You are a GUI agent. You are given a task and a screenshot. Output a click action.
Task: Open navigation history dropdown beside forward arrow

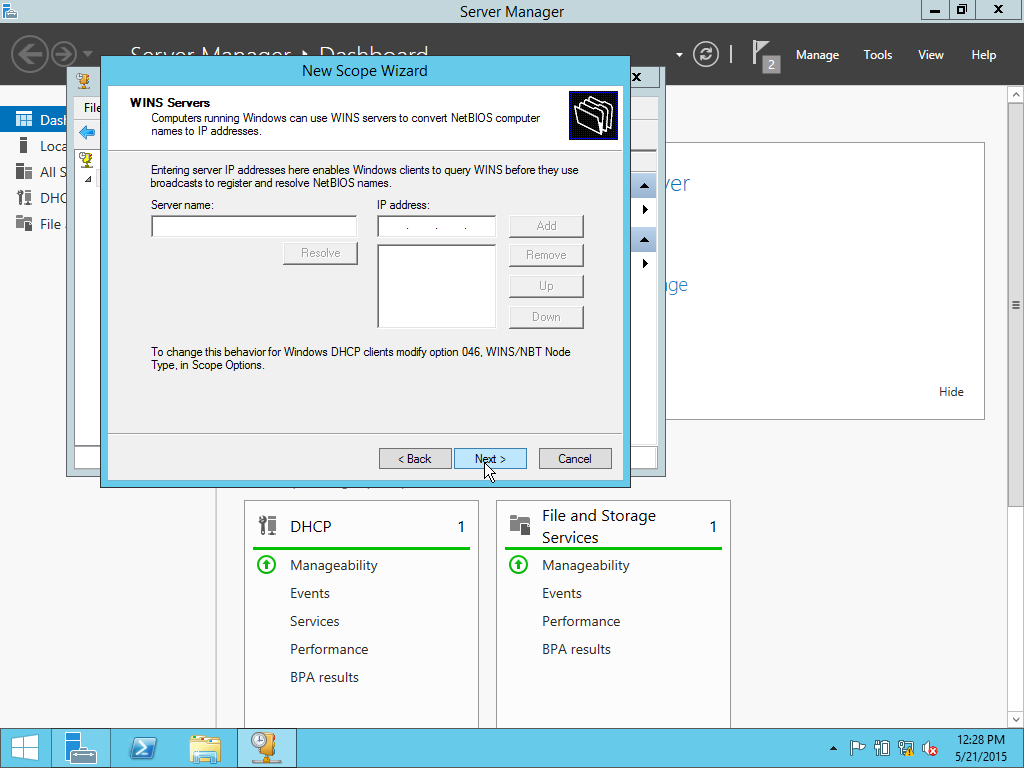point(88,54)
